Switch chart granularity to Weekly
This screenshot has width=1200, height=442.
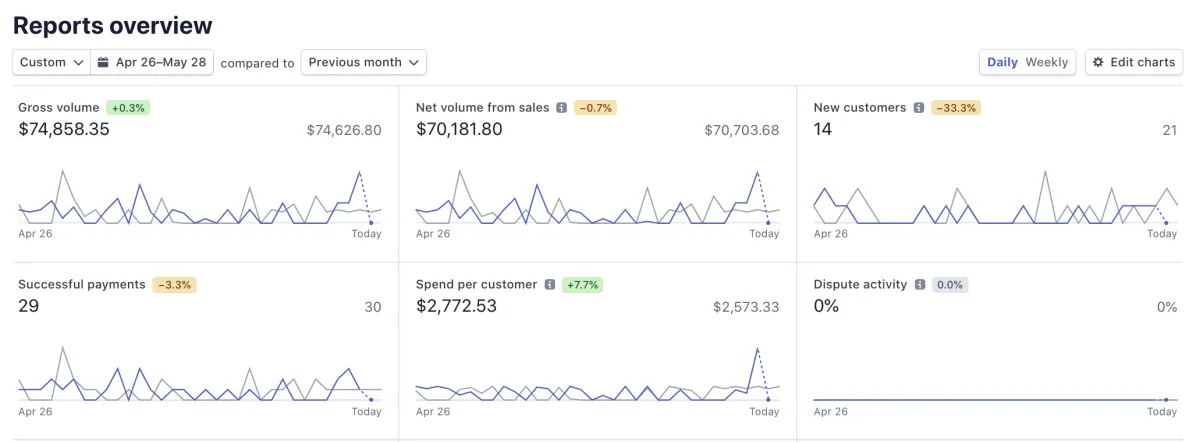tap(1047, 62)
